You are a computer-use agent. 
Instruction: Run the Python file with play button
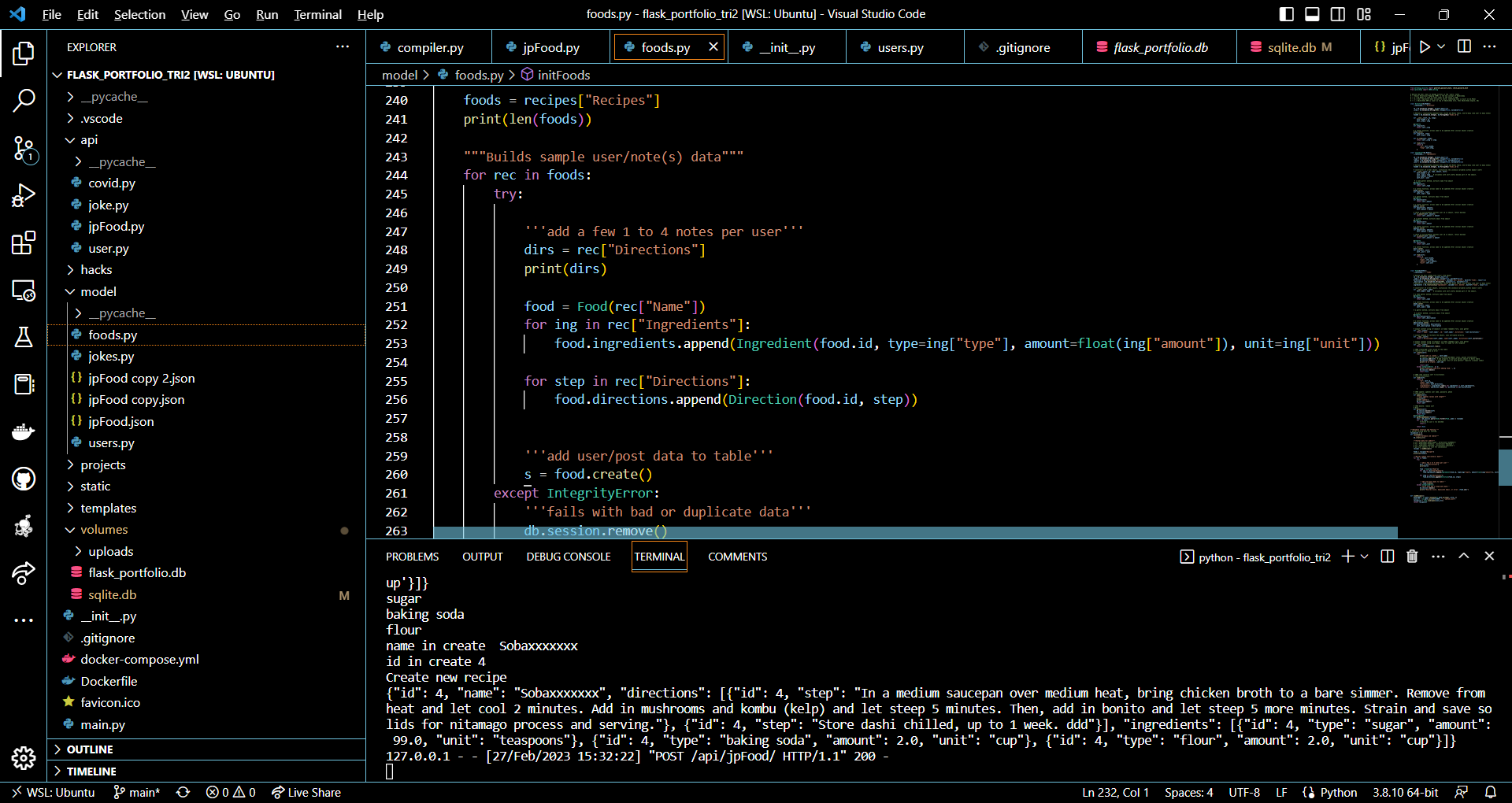[x=1425, y=47]
